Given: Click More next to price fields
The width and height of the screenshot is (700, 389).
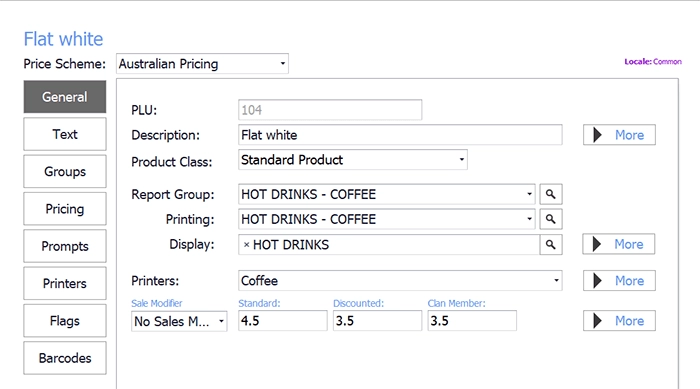Looking at the screenshot, I should (x=619, y=321).
